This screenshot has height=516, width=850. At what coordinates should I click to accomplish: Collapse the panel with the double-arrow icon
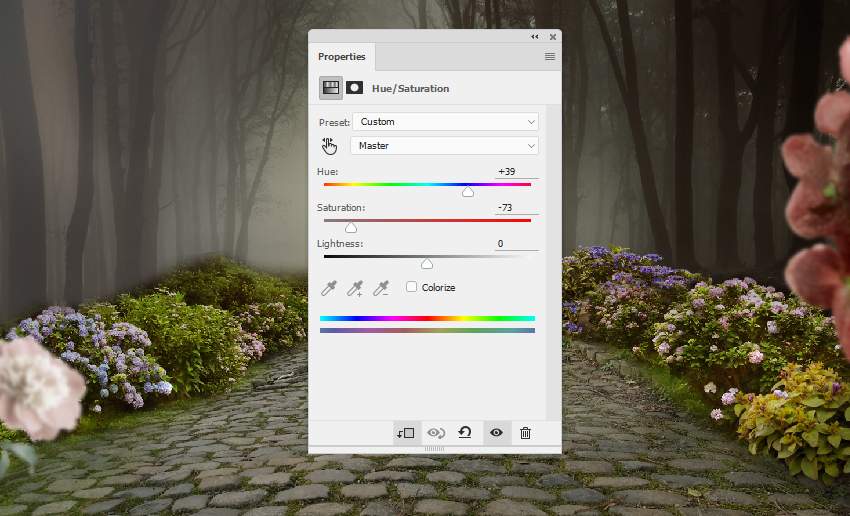(x=535, y=37)
